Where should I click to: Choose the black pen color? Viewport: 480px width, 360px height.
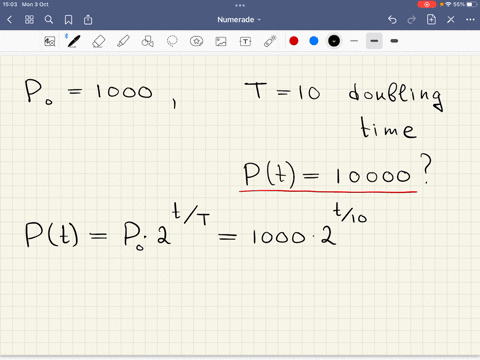coord(334,41)
